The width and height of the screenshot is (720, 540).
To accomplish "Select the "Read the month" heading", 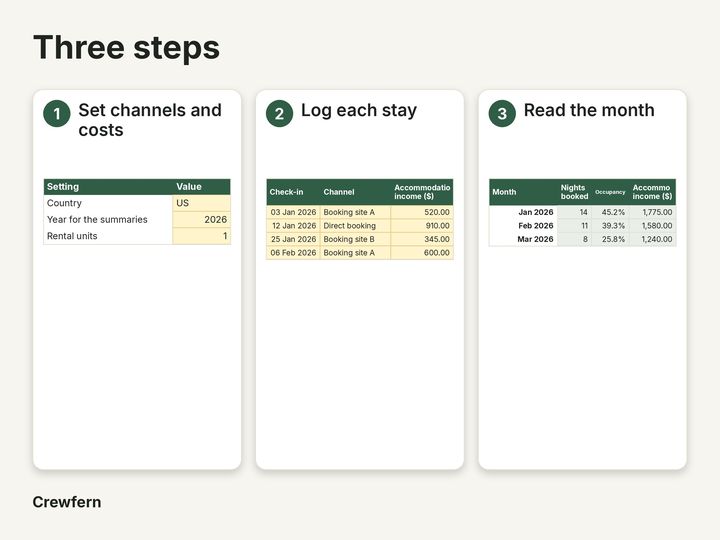I will pos(589,110).
